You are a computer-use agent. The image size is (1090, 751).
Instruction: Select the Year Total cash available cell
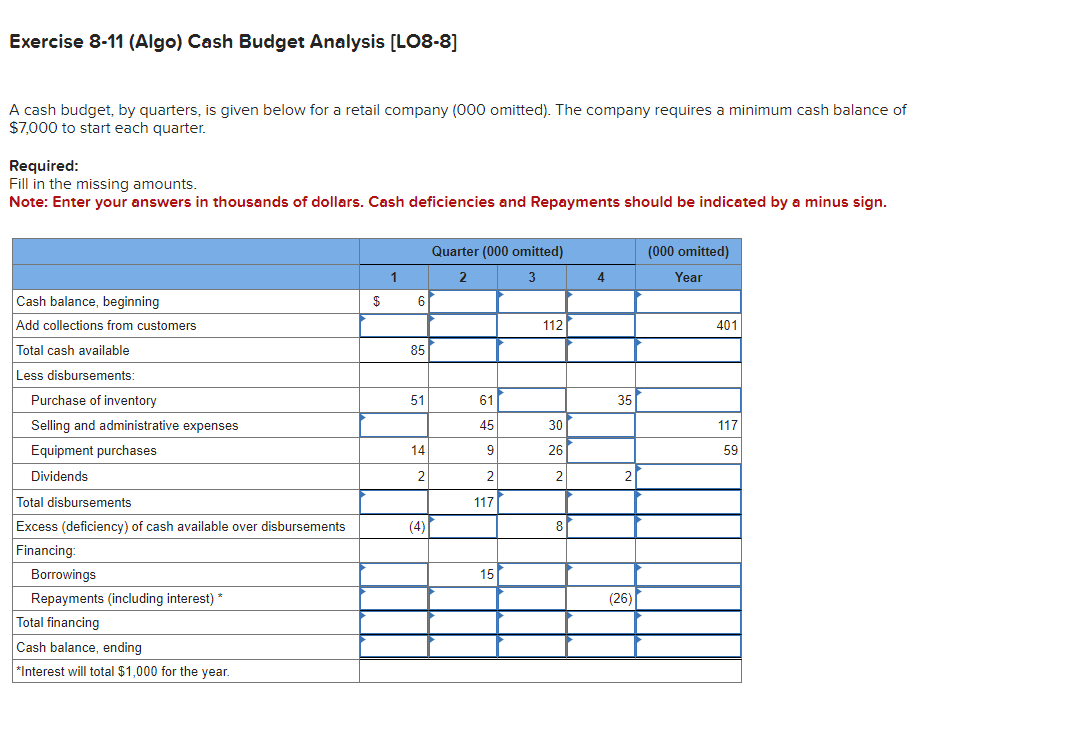click(x=688, y=350)
